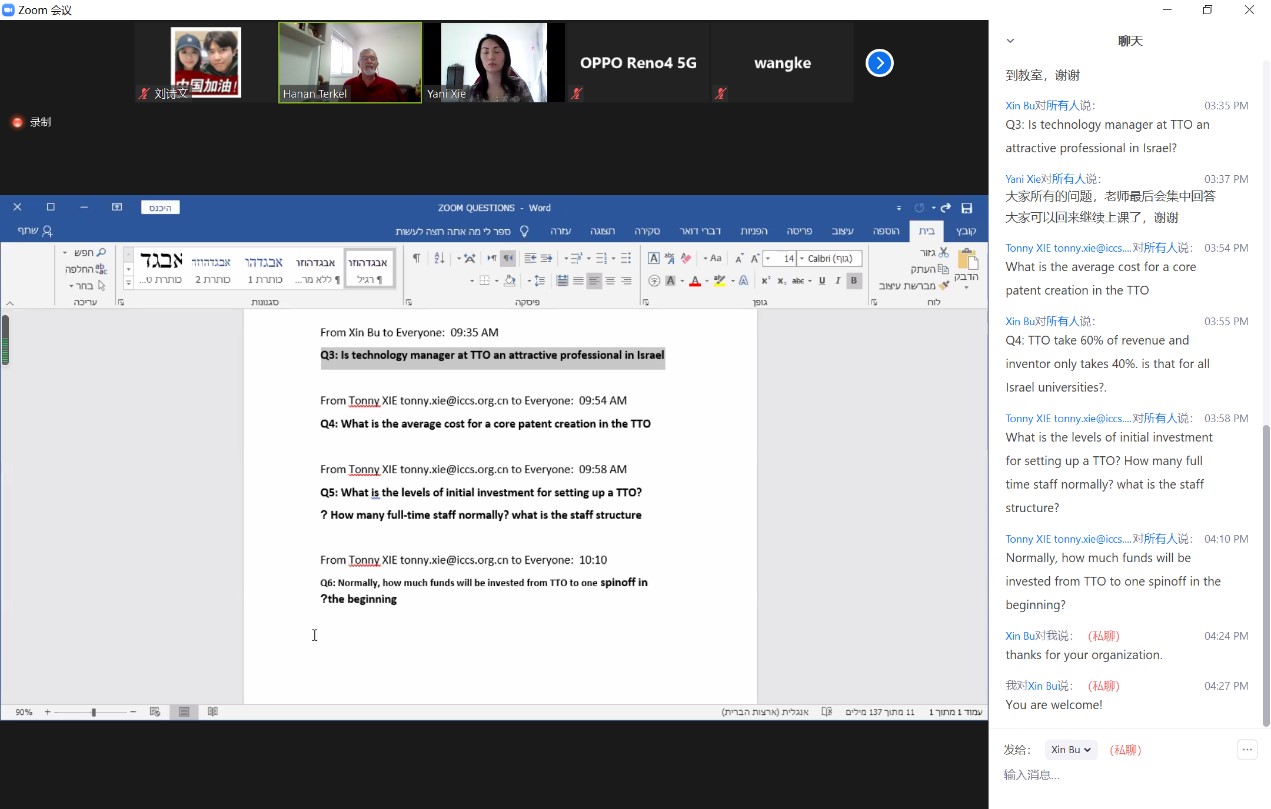Open the Home (בית) ribbon tab
This screenshot has height=809, width=1271.
pyautogui.click(x=927, y=231)
